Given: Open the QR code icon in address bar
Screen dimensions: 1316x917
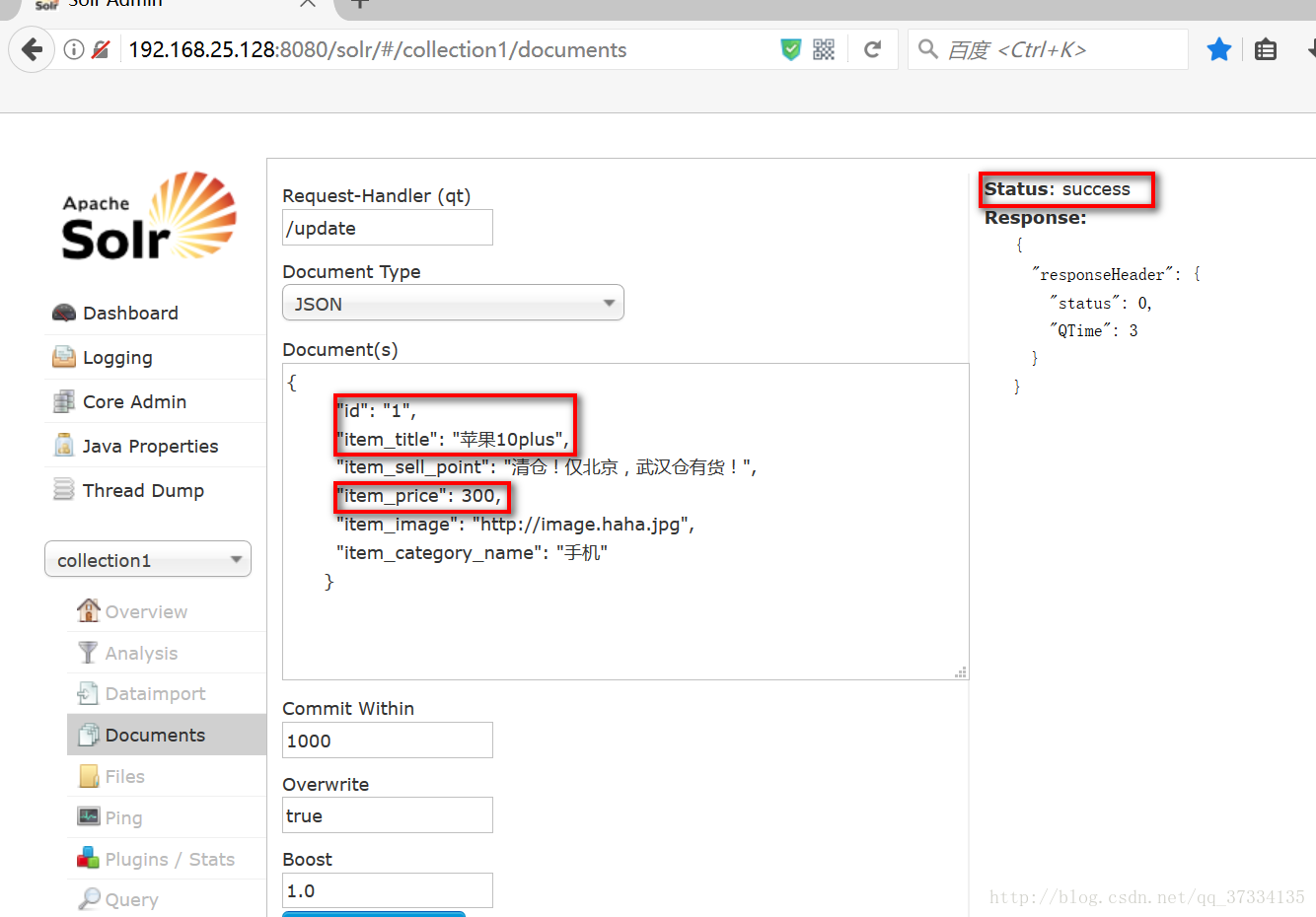Looking at the screenshot, I should 824,49.
